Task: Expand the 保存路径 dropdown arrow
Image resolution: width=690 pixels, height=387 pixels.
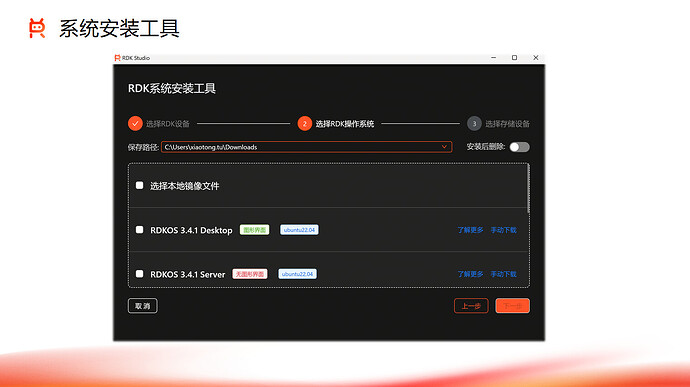Action: pos(444,147)
